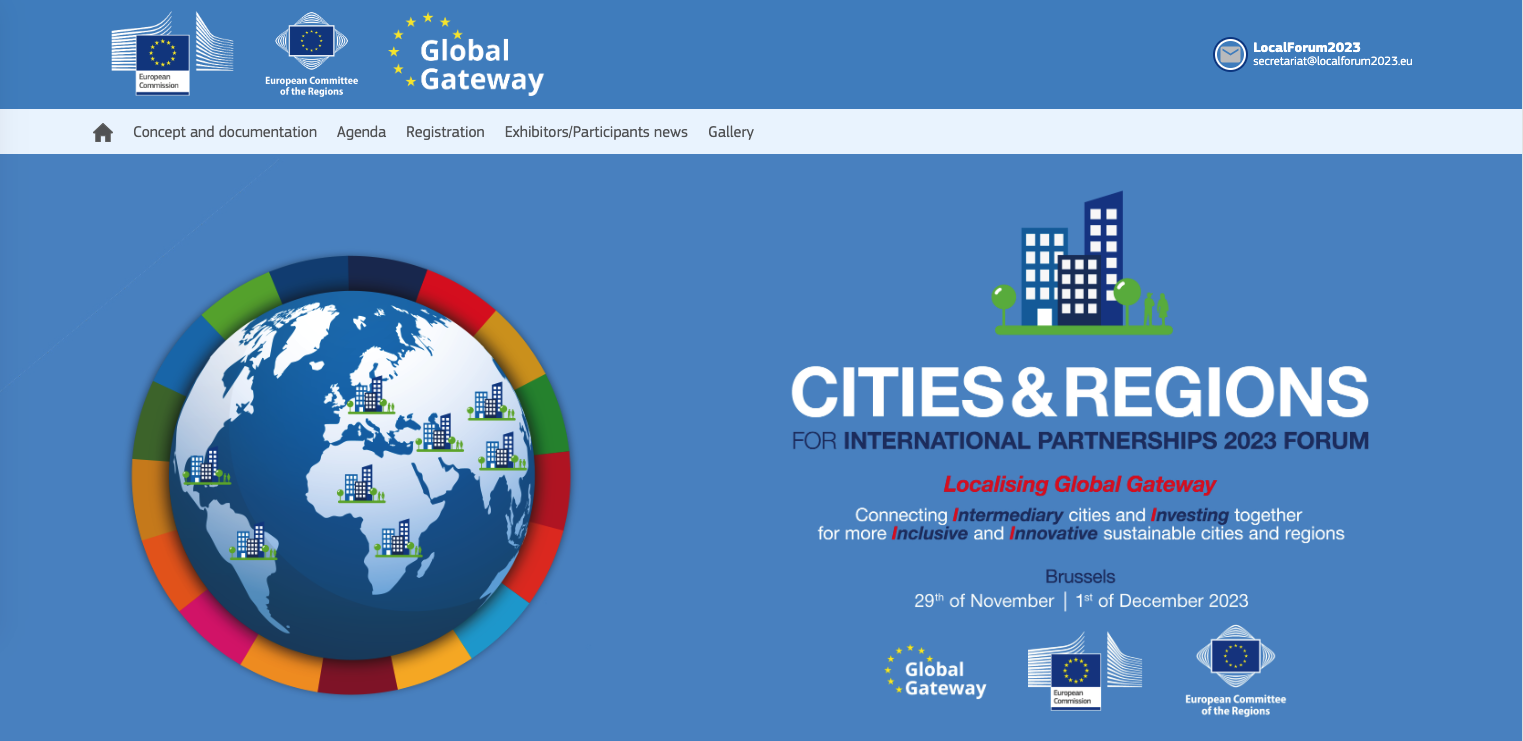1523x741 pixels.
Task: Click header European Committee of the Regions logo
Action: 311,55
